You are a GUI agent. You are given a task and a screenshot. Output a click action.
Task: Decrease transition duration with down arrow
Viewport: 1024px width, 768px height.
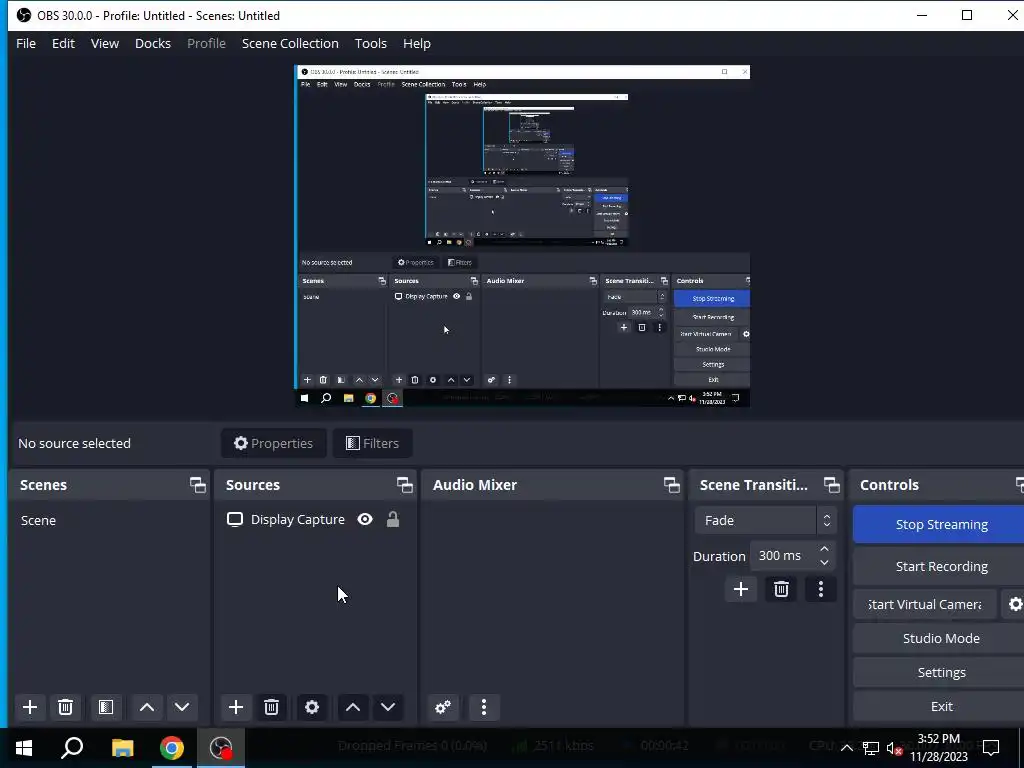(824, 563)
